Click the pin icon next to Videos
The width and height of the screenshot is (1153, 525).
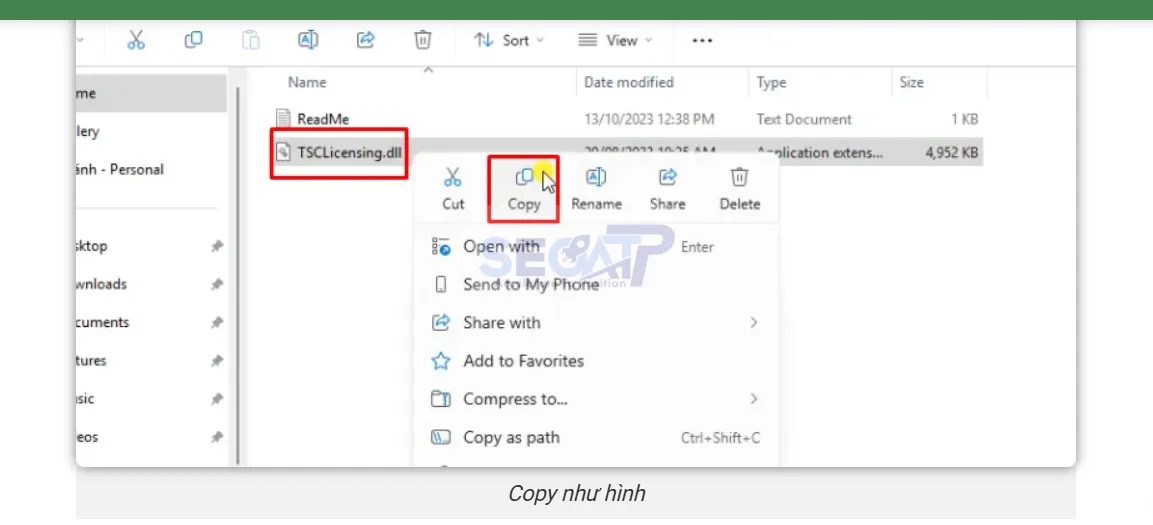tap(217, 438)
